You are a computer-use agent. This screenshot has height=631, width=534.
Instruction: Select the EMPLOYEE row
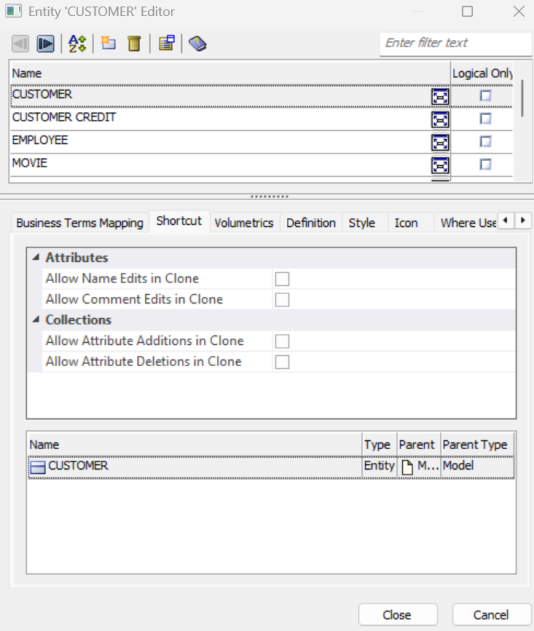(262, 142)
